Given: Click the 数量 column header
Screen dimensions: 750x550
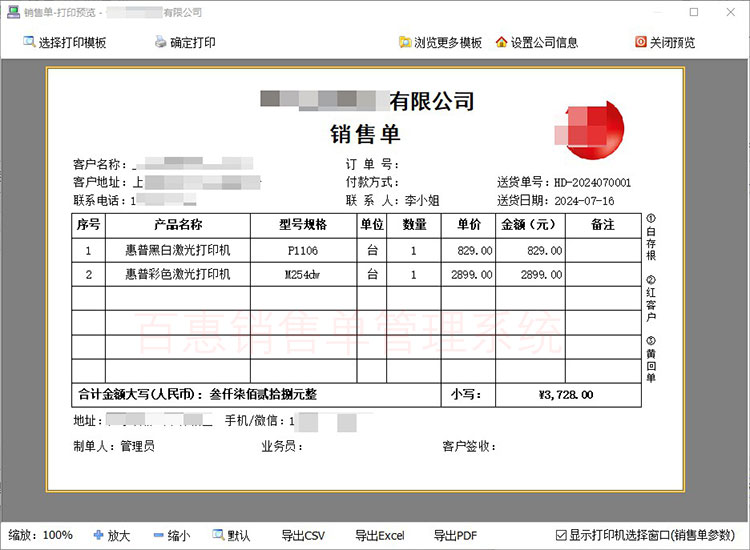Looking at the screenshot, I should (x=414, y=224).
